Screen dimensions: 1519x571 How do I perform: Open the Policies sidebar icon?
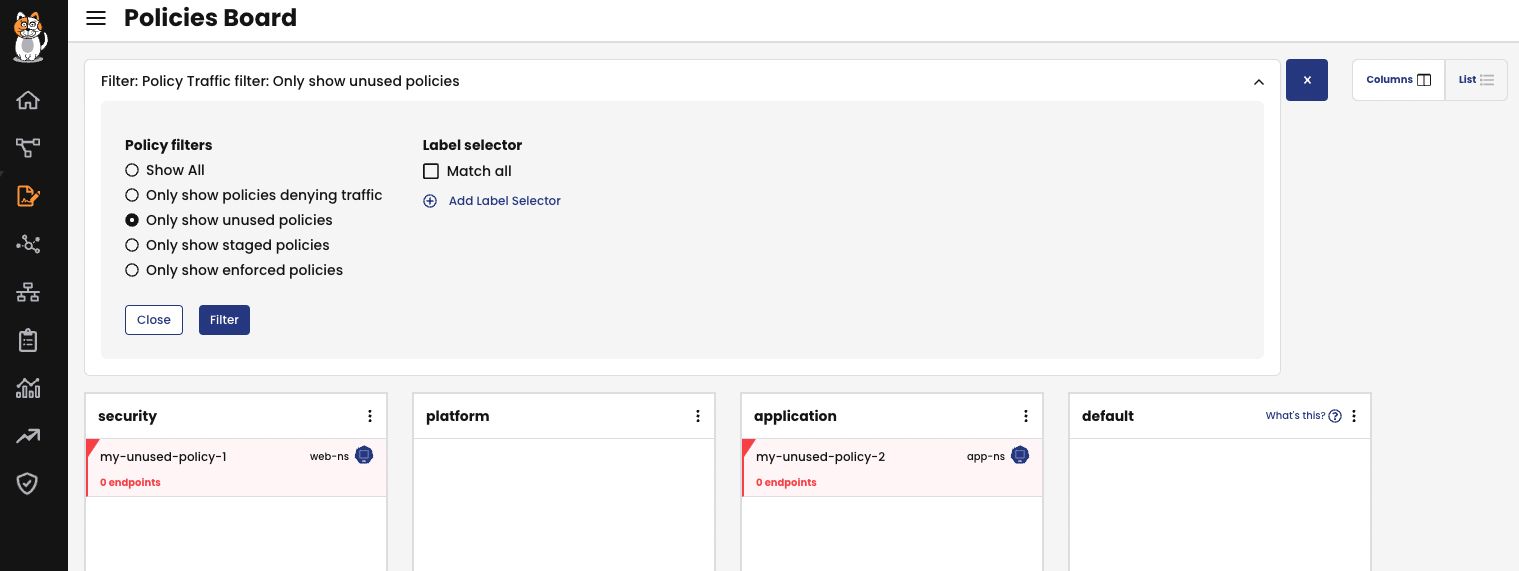(28, 196)
